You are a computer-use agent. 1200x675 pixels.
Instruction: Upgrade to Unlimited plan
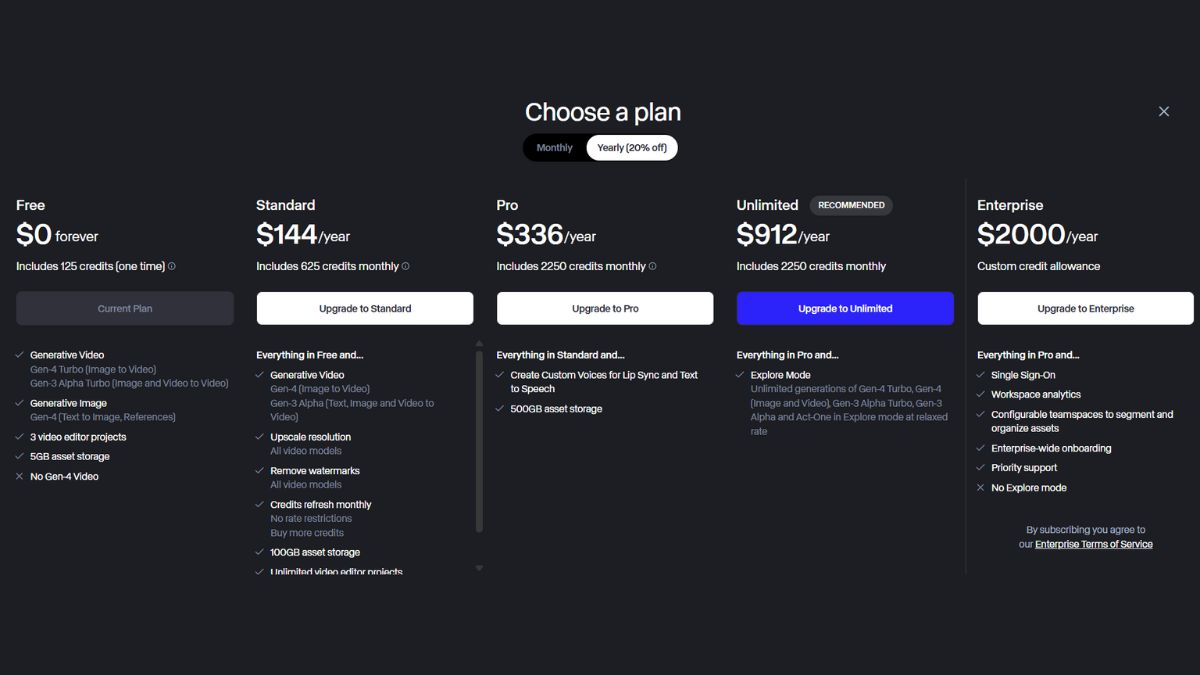pyautogui.click(x=845, y=308)
